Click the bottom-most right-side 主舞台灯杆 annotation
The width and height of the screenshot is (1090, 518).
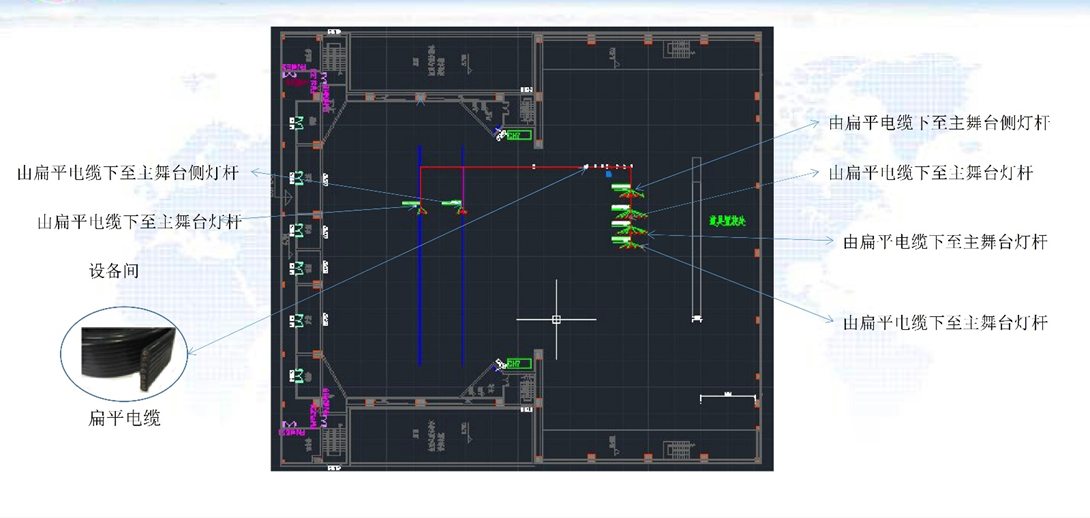pyautogui.click(x=945, y=323)
